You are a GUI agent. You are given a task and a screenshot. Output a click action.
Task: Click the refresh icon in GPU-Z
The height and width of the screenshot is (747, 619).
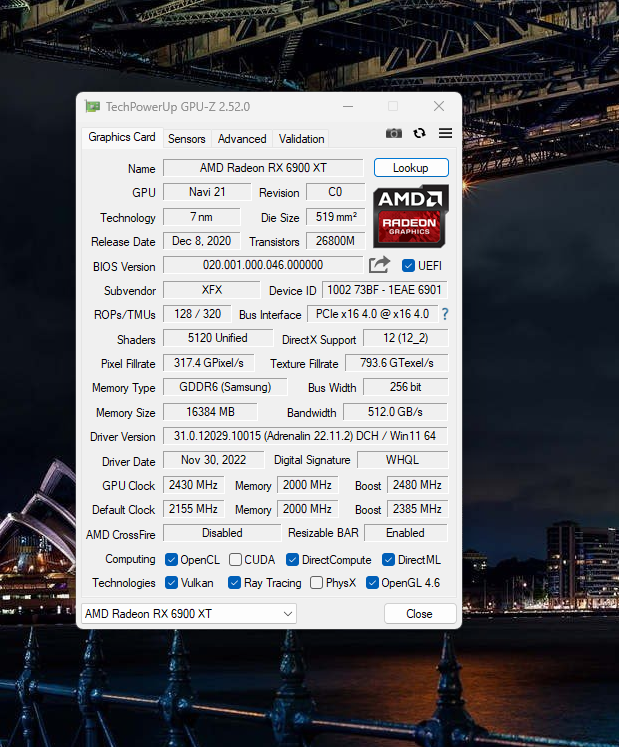419,133
